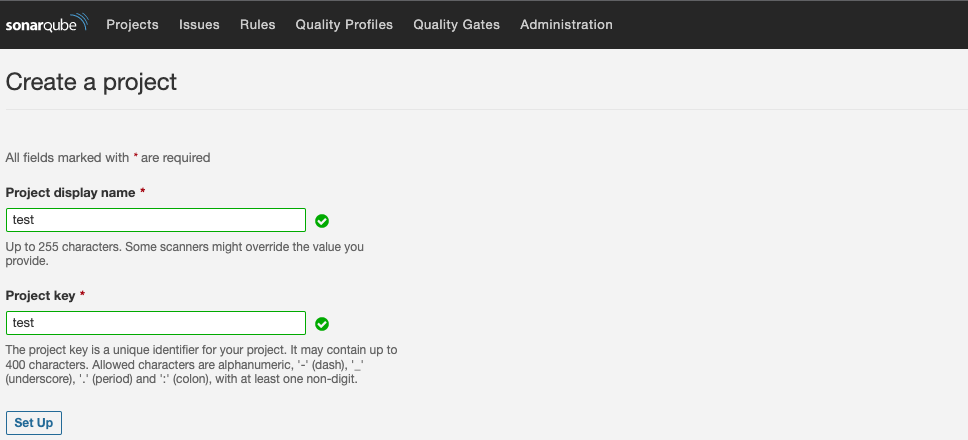Open the Administration menu
The height and width of the screenshot is (440, 968).
coord(566,24)
